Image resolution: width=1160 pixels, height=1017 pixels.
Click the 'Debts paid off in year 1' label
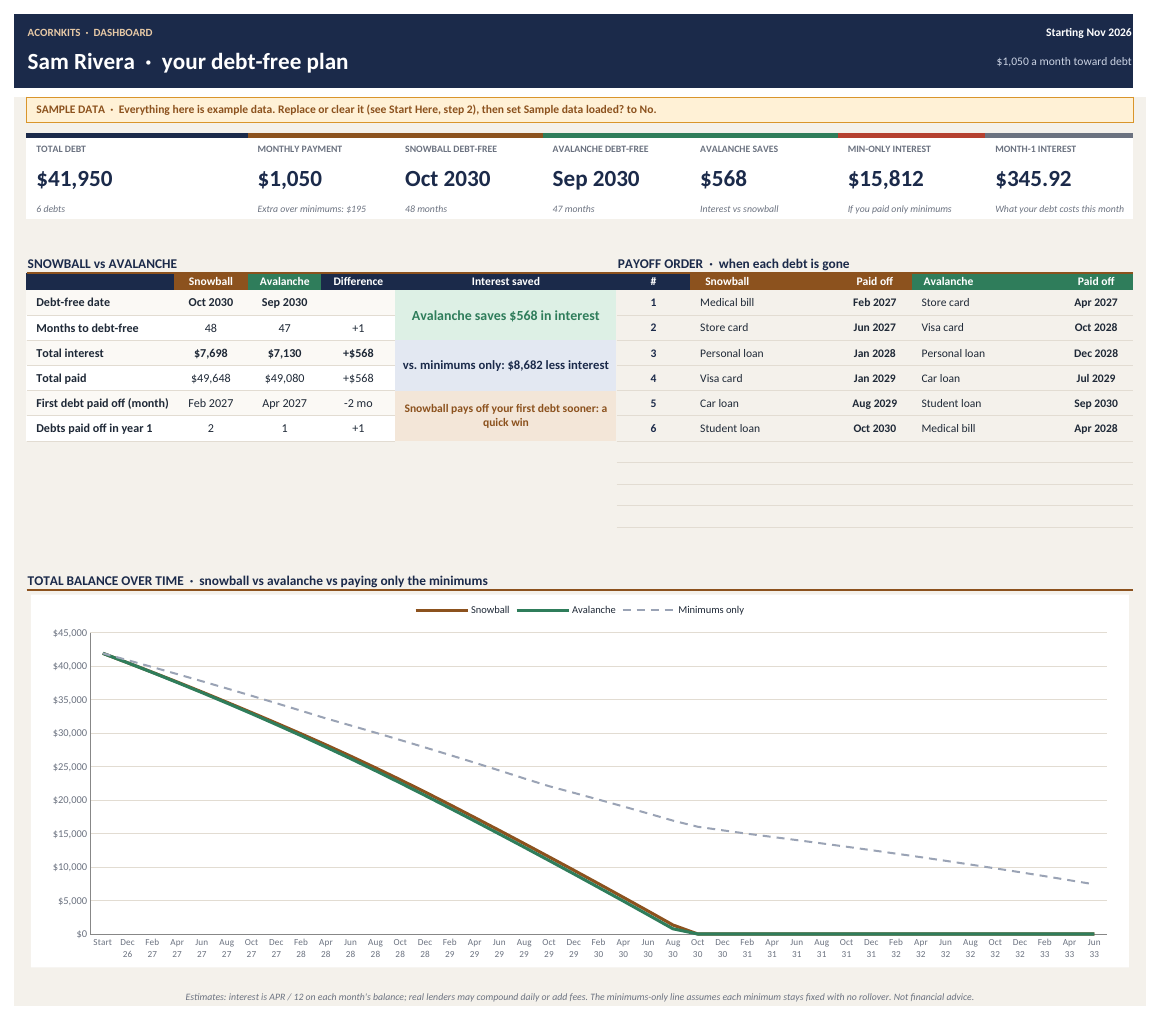click(94, 428)
